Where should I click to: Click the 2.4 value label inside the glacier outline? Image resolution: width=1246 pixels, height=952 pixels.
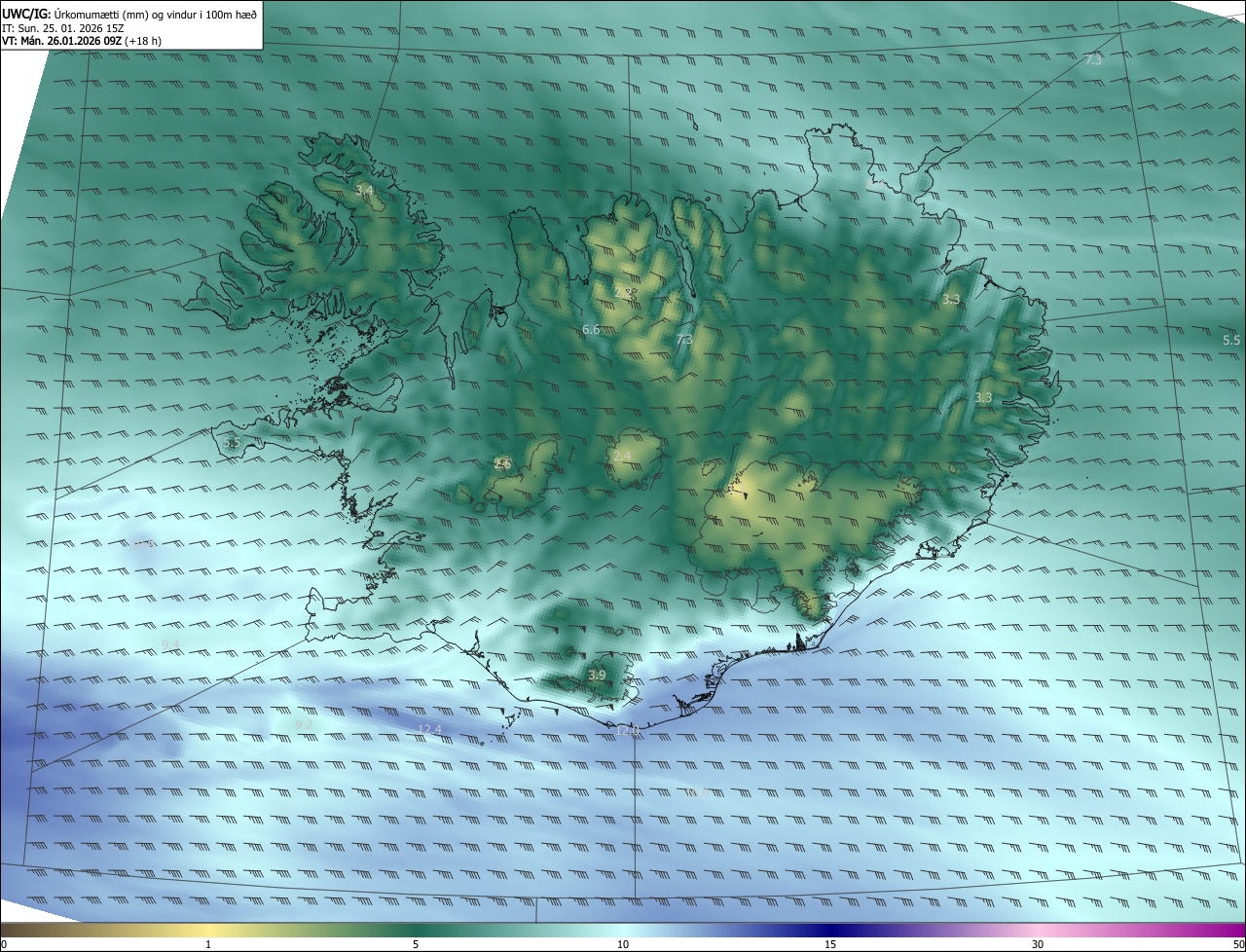click(622, 456)
